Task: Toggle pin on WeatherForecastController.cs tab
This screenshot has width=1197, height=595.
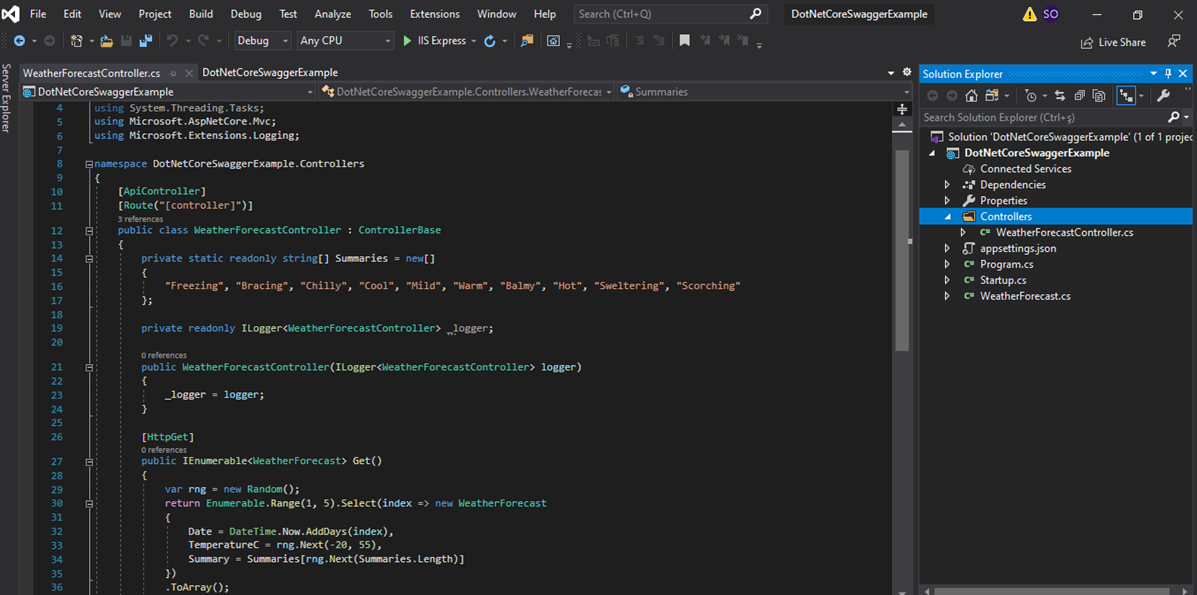Action: (173, 73)
